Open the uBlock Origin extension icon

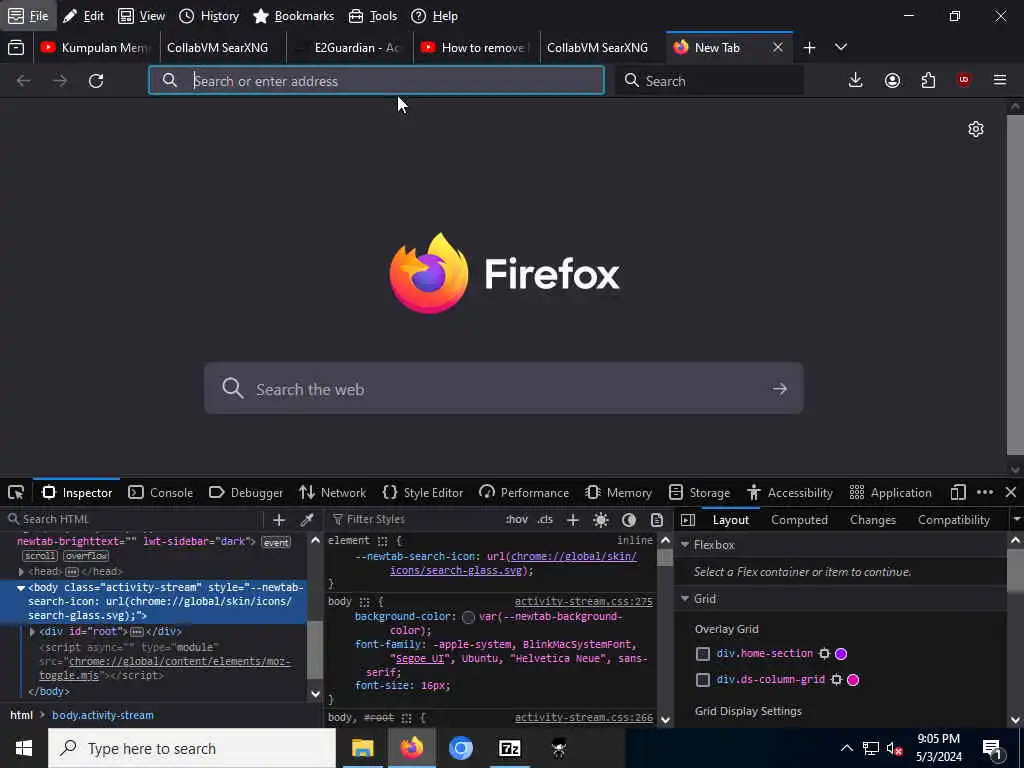pyautogui.click(x=963, y=80)
